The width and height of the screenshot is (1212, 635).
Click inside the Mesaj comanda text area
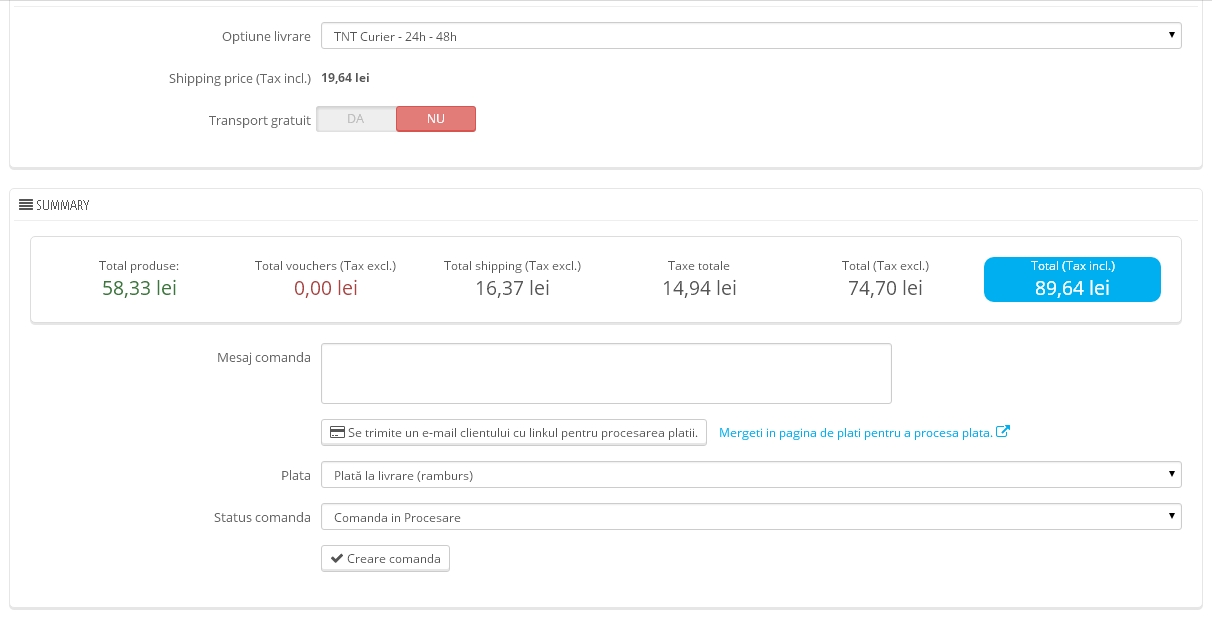[605, 374]
